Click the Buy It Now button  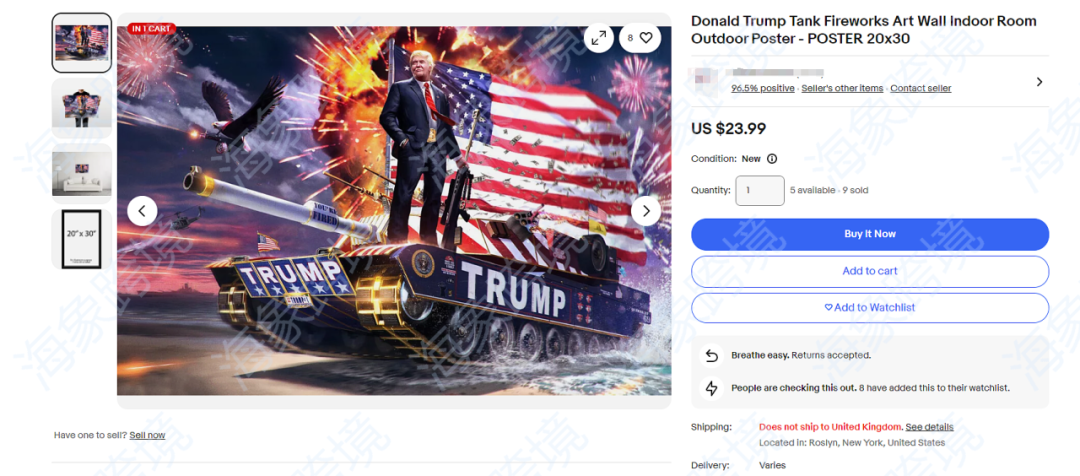pyautogui.click(x=870, y=234)
